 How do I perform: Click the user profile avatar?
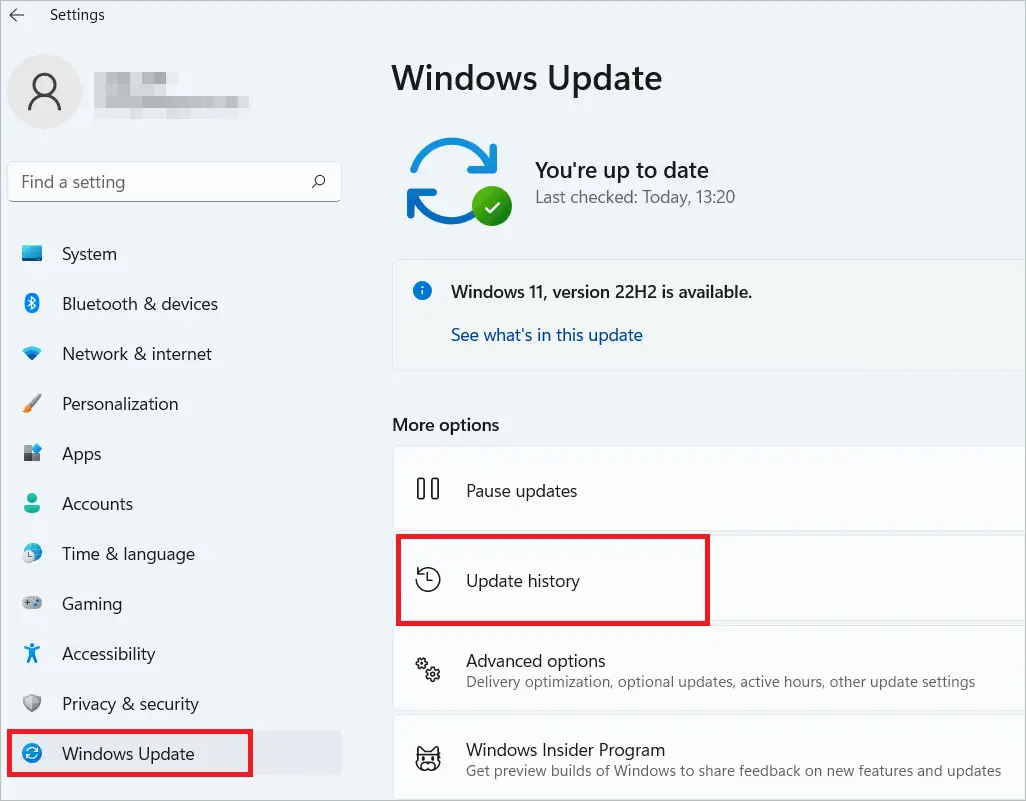[x=44, y=91]
